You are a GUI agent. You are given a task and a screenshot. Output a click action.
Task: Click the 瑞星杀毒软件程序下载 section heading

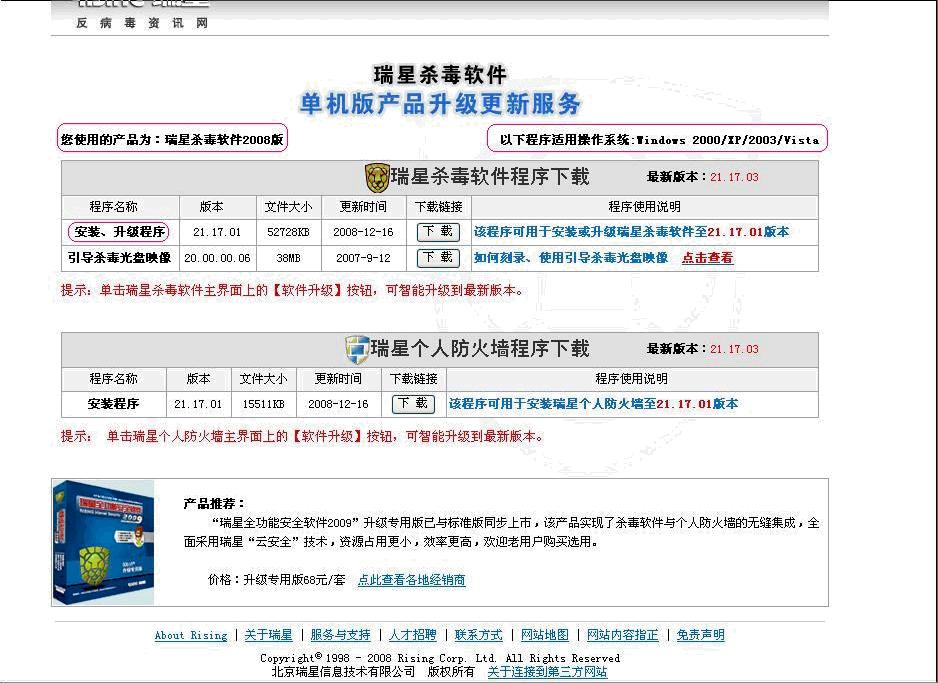click(x=490, y=177)
